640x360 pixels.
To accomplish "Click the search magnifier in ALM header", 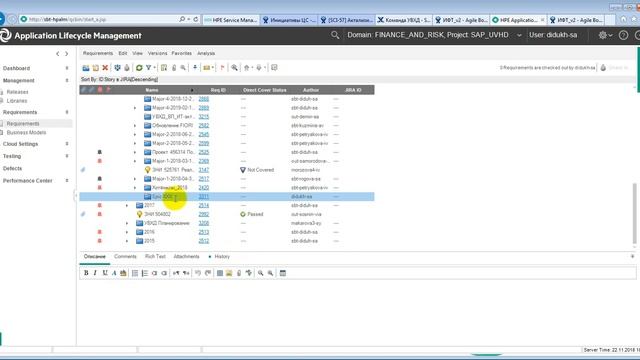I will click(335, 35).
